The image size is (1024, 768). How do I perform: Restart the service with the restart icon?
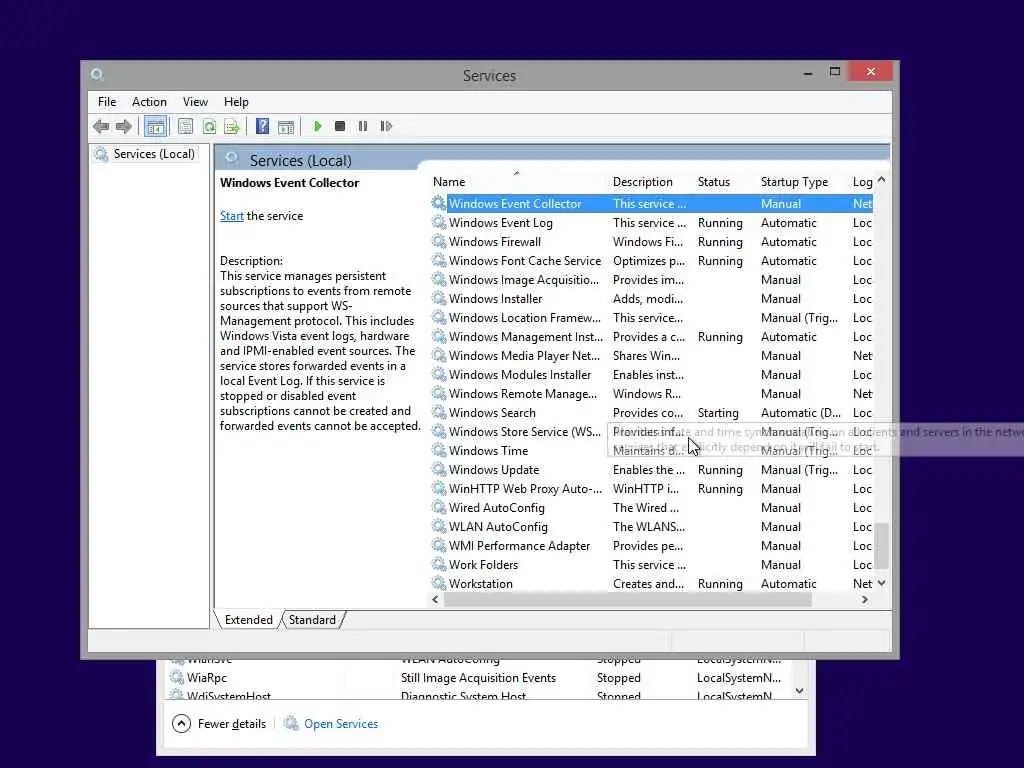[x=386, y=126]
